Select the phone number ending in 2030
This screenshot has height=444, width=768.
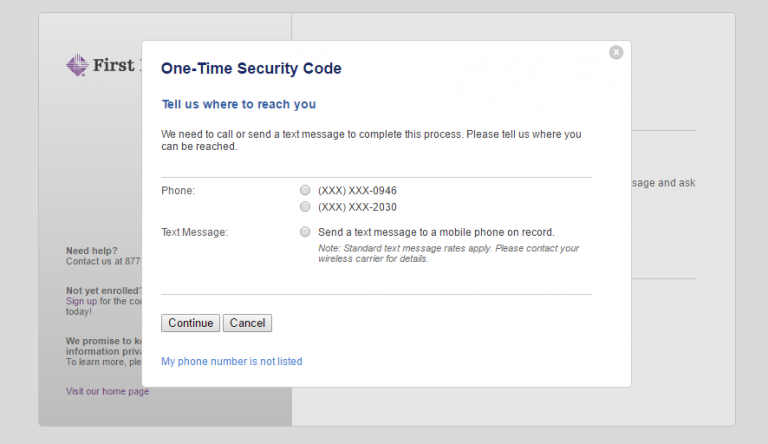coord(305,207)
